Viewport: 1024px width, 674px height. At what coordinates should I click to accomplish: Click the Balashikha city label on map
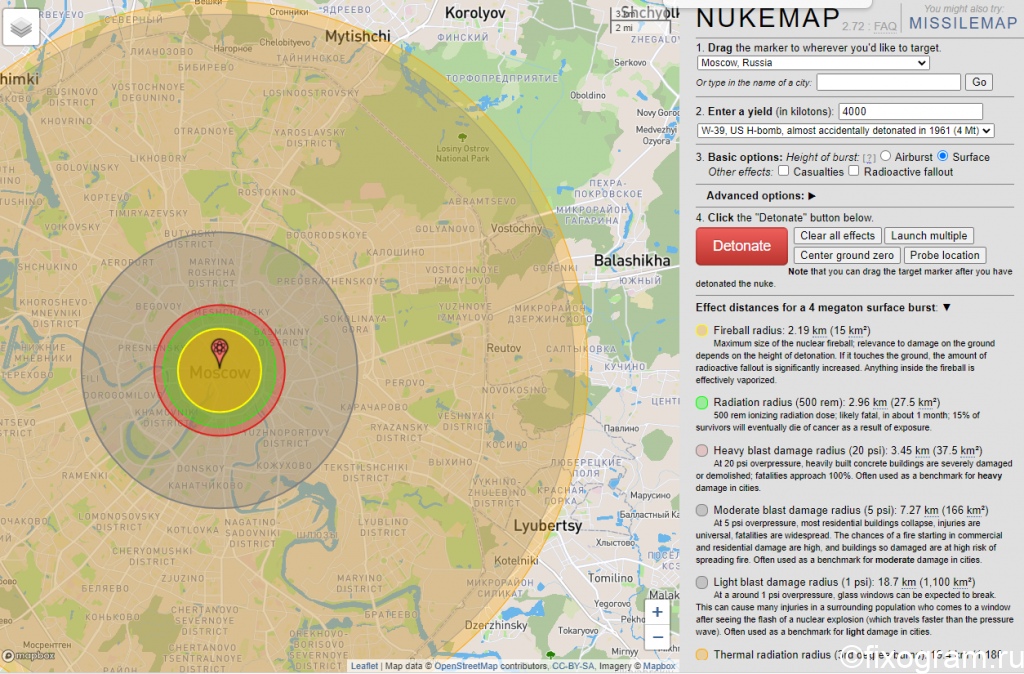pyautogui.click(x=632, y=261)
